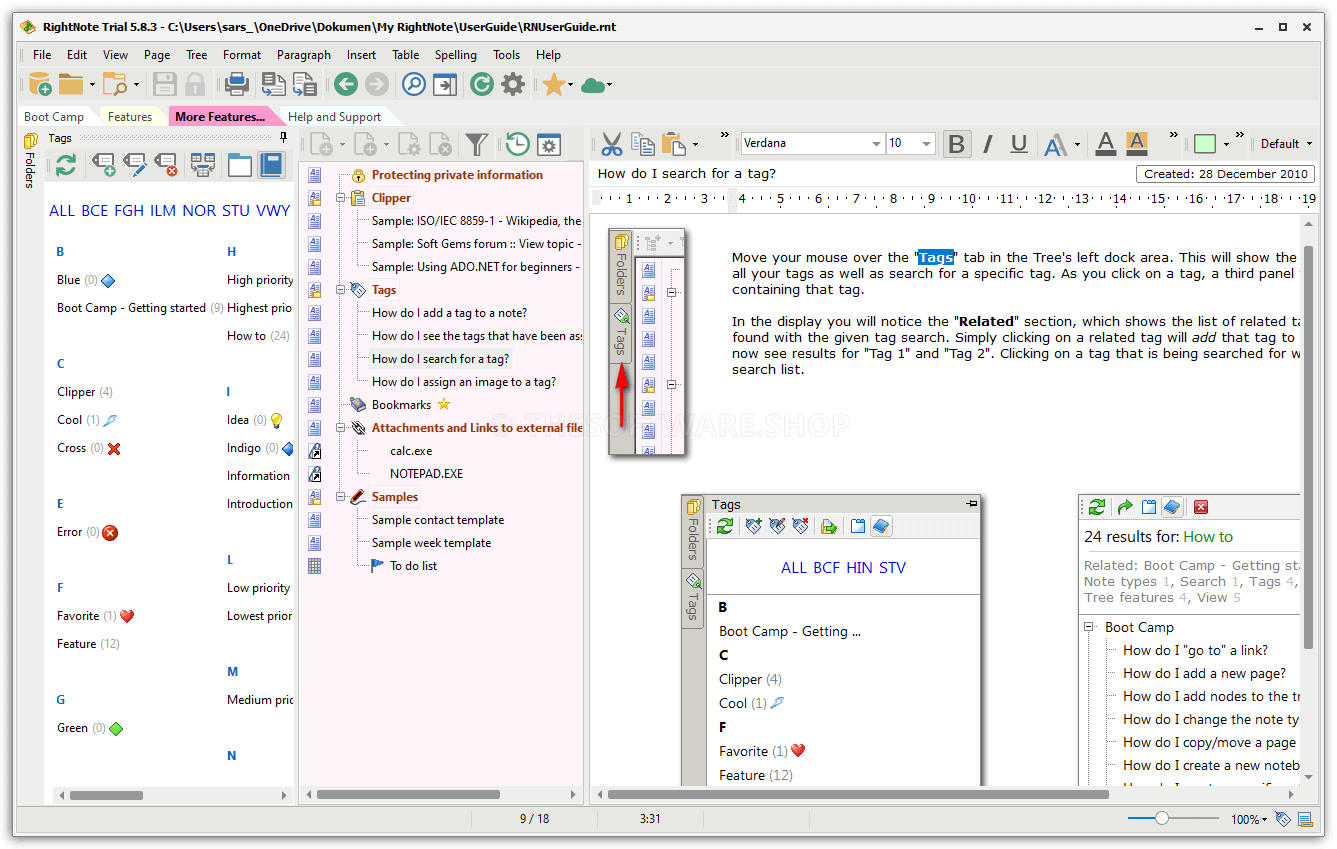Switch to the Boot Camp tab
This screenshot has height=849, width=1337.
tap(54, 117)
